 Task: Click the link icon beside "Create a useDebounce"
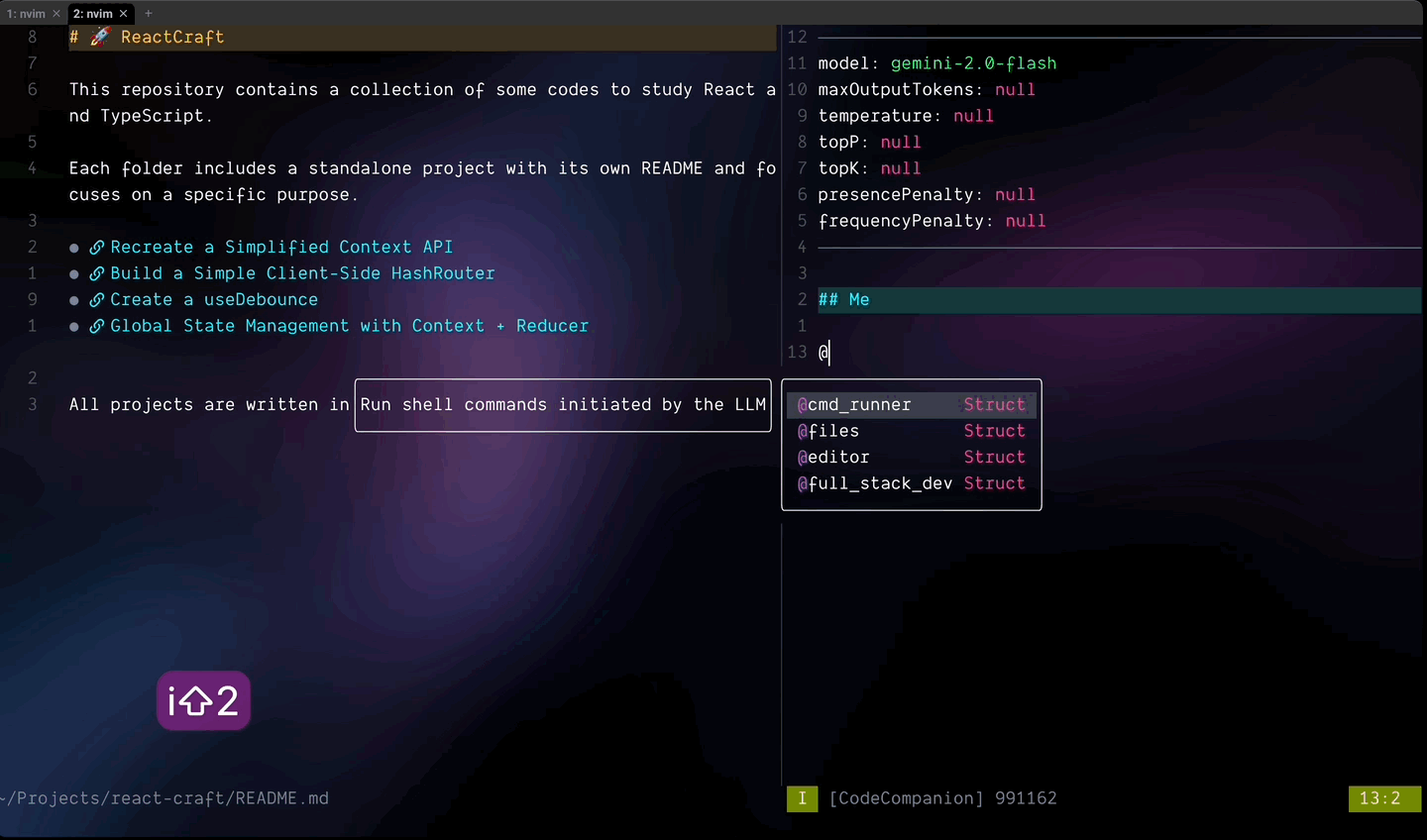pyautogui.click(x=95, y=299)
